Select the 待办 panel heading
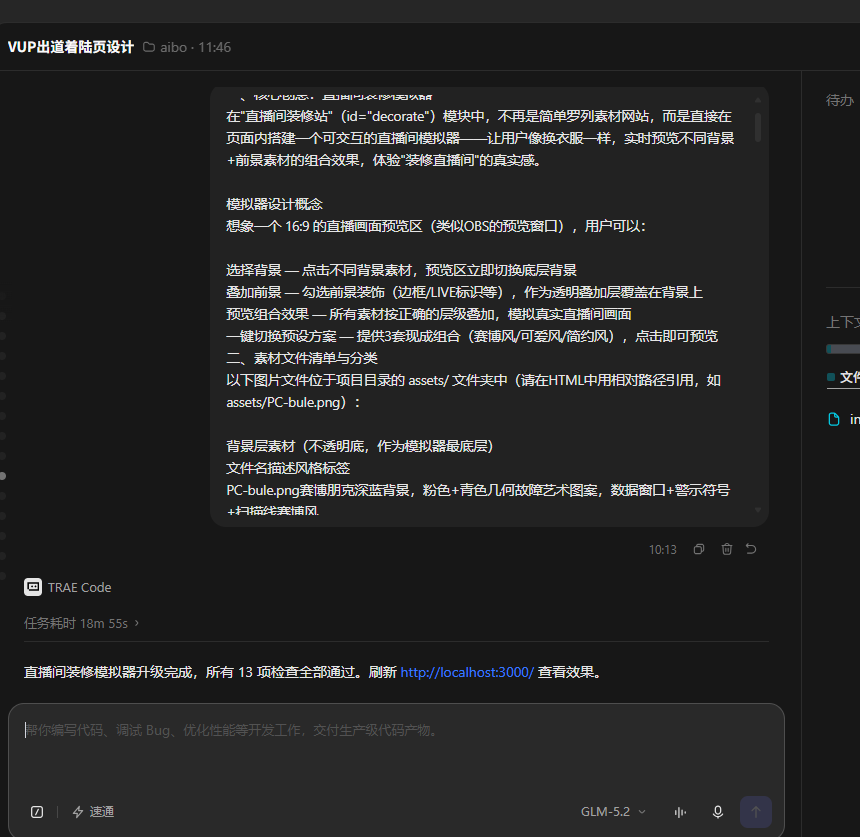 coord(840,100)
